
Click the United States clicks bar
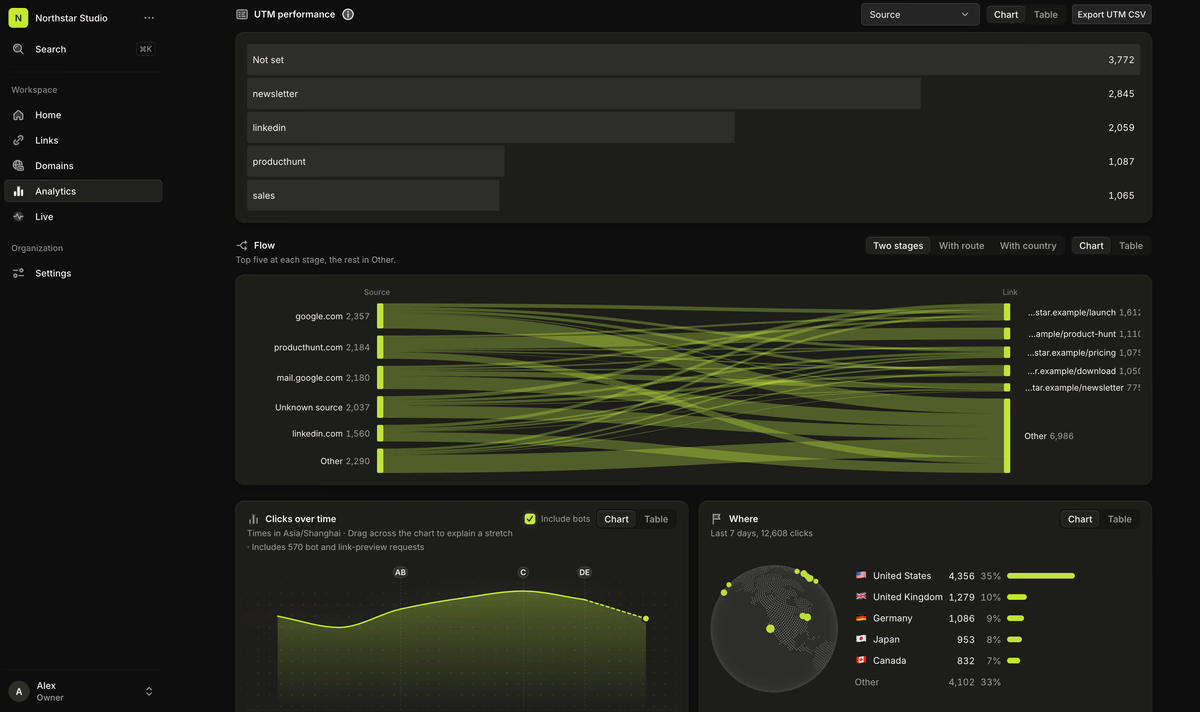coord(1041,576)
